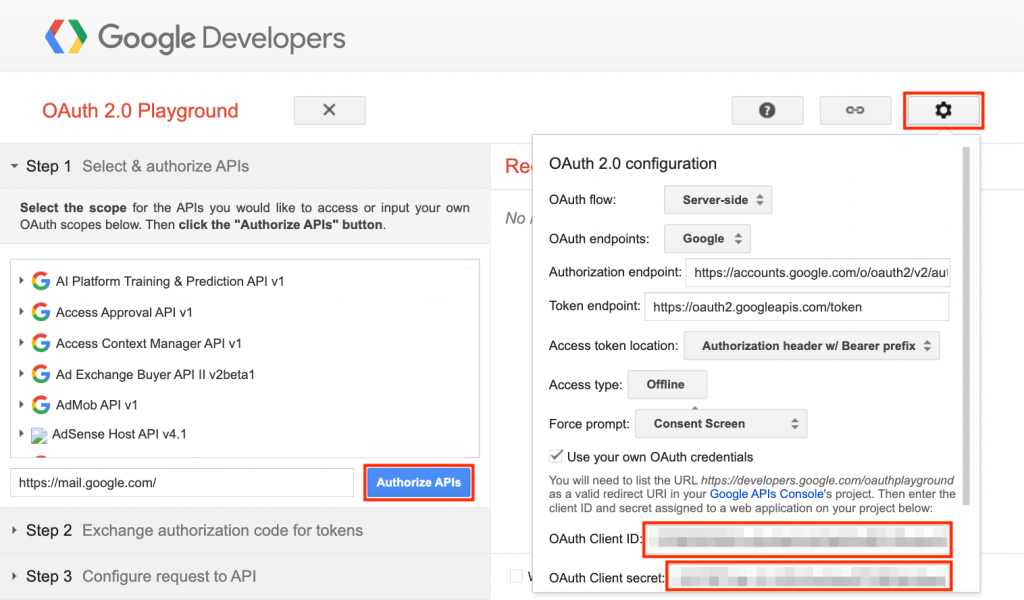This screenshot has width=1024, height=600.
Task: Open the Google APIs Console link
Action: pos(766,494)
